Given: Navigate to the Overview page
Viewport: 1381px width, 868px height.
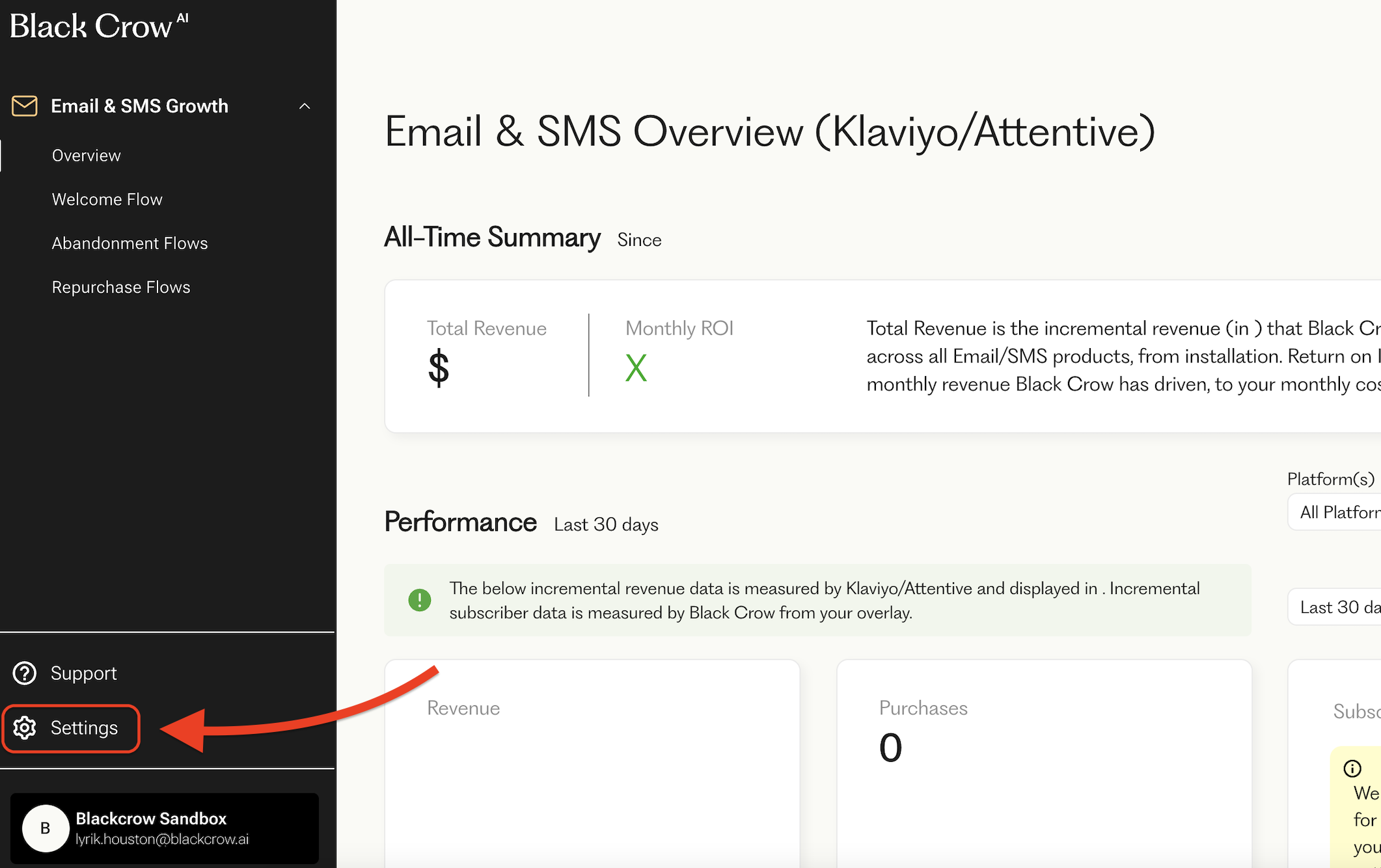Looking at the screenshot, I should tap(86, 155).
